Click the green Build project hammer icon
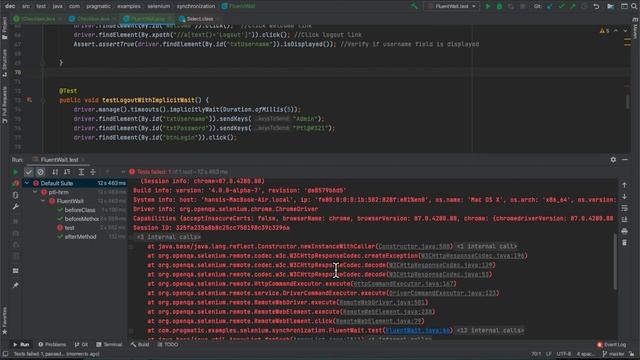The image size is (640, 360). (414, 6)
